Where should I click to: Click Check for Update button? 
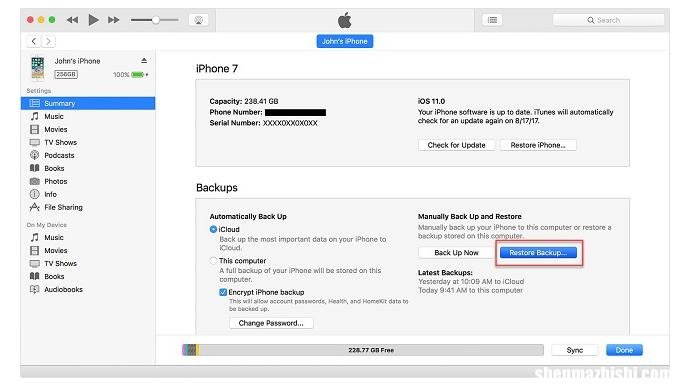pos(456,145)
